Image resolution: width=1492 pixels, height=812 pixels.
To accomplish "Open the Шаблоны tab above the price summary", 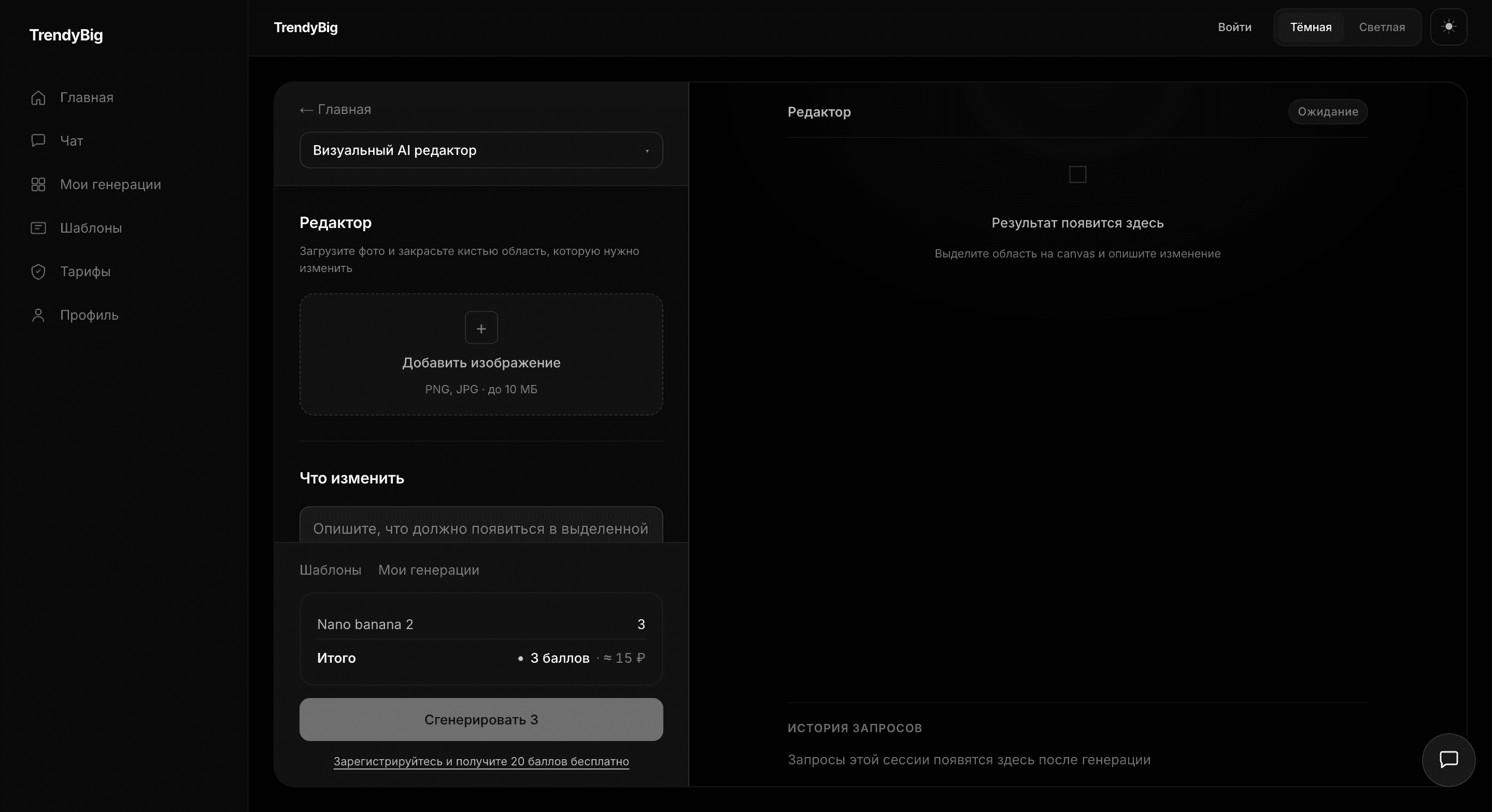I will click(x=330, y=570).
